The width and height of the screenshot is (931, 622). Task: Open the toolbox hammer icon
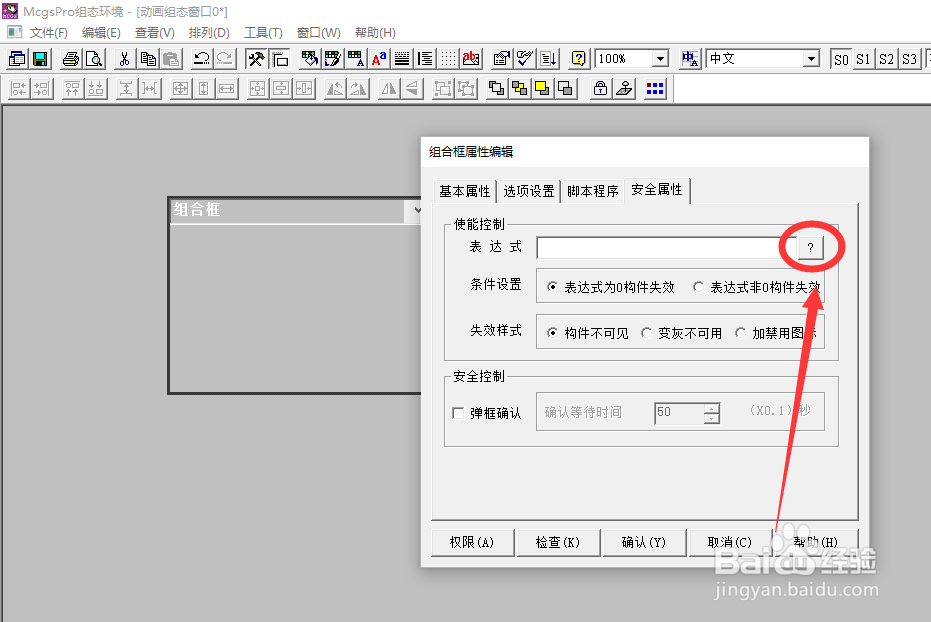click(x=256, y=59)
